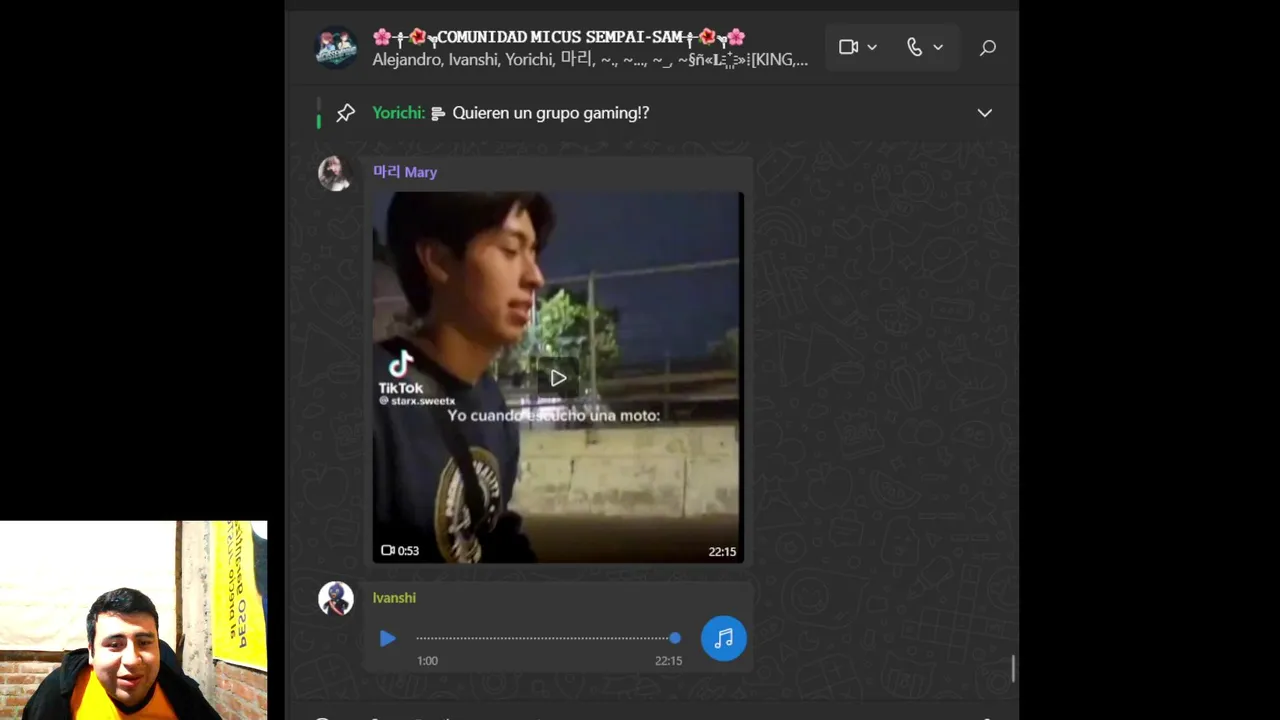Open video call options chevron

tap(872, 47)
